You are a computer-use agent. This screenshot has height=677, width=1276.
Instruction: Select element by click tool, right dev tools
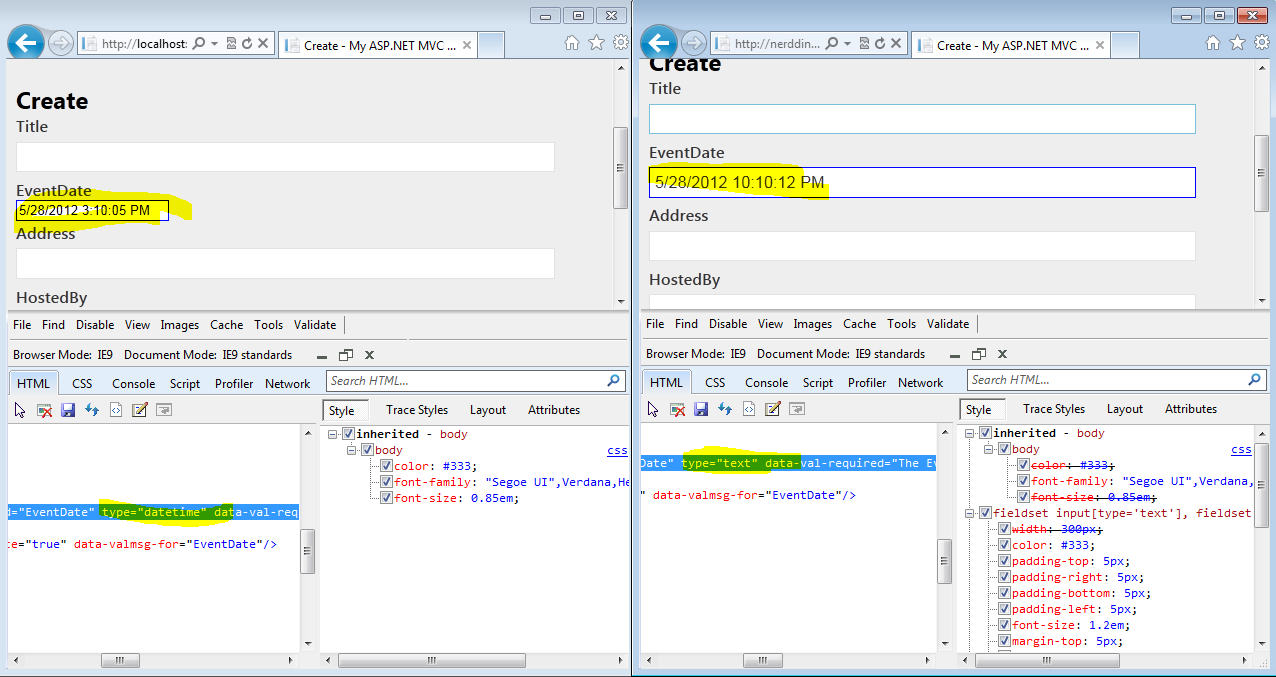point(653,409)
